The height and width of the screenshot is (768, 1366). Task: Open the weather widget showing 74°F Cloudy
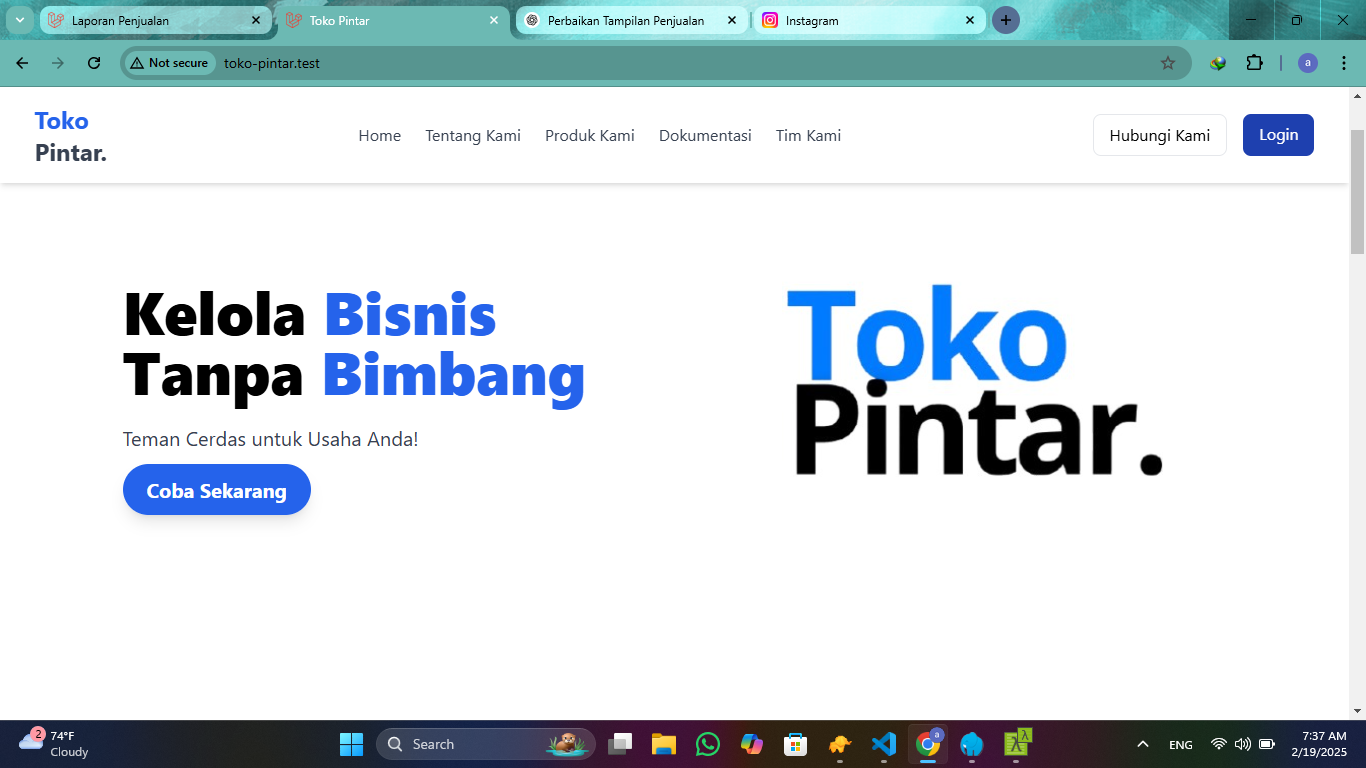click(x=54, y=744)
